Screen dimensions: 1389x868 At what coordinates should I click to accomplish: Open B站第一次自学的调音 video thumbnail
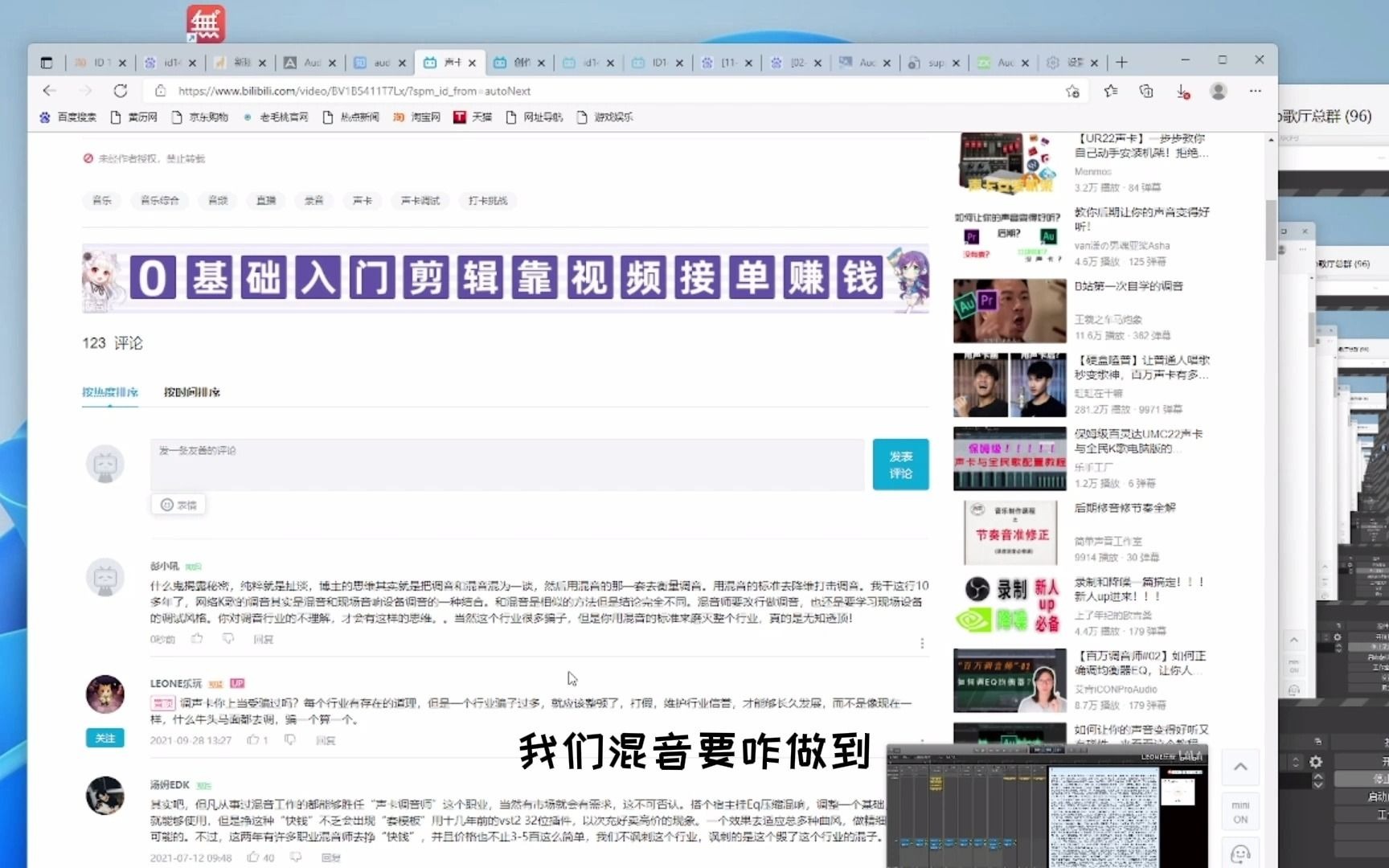tap(1010, 311)
